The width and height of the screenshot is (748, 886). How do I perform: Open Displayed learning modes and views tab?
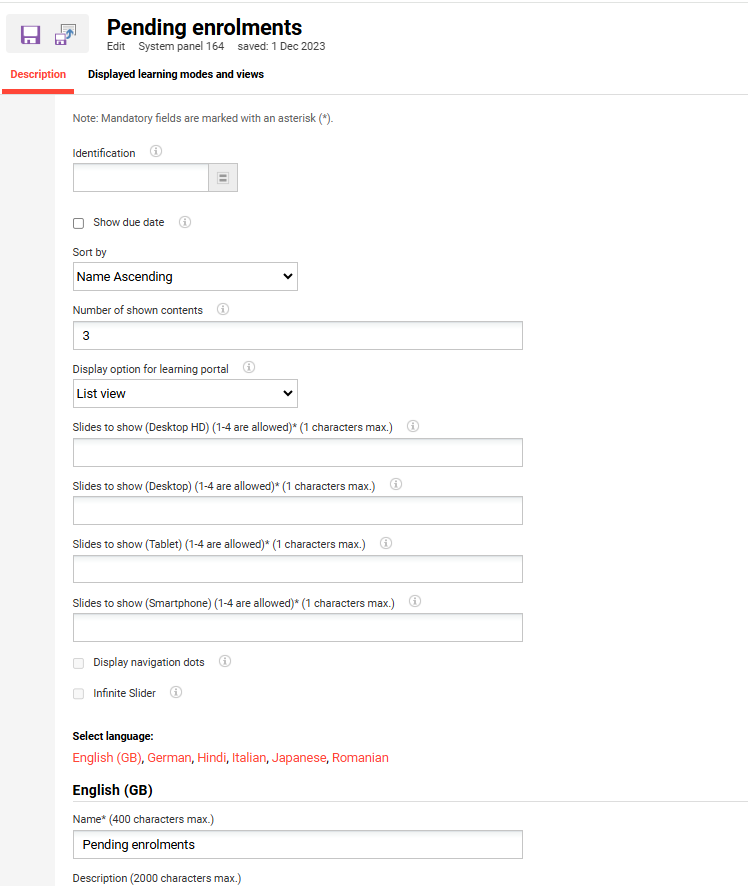pyautogui.click(x=176, y=75)
